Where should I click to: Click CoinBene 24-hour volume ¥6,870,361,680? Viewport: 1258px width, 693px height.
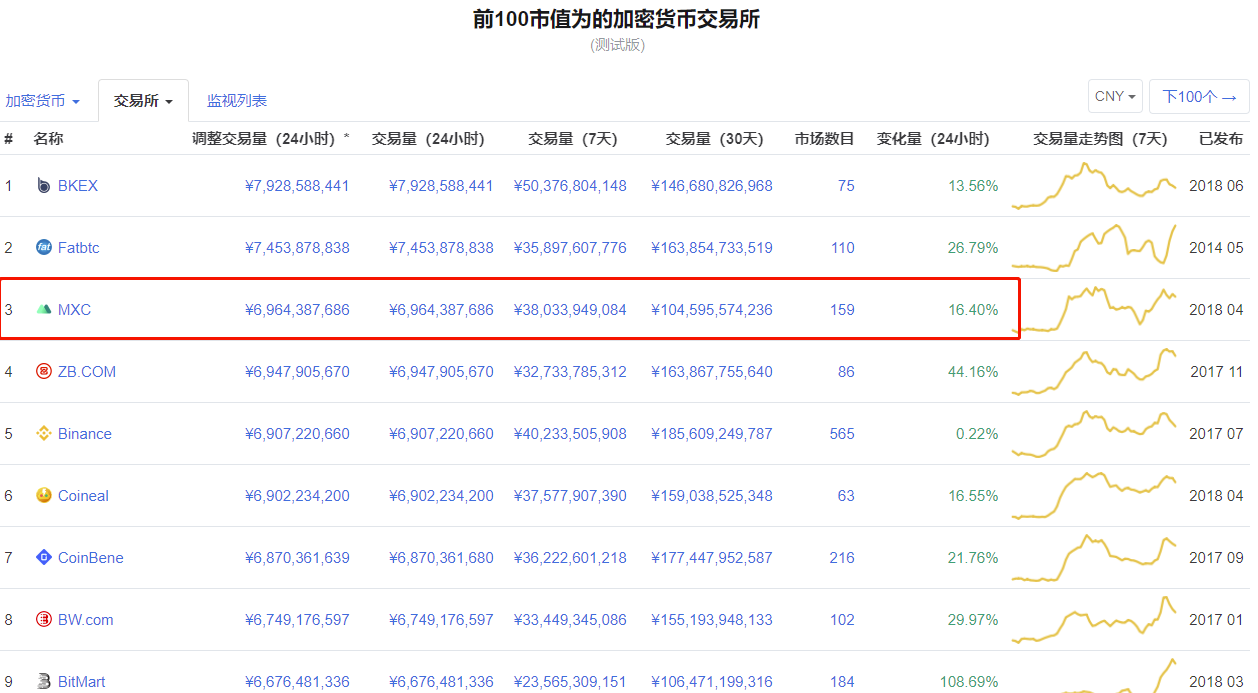click(x=441, y=558)
